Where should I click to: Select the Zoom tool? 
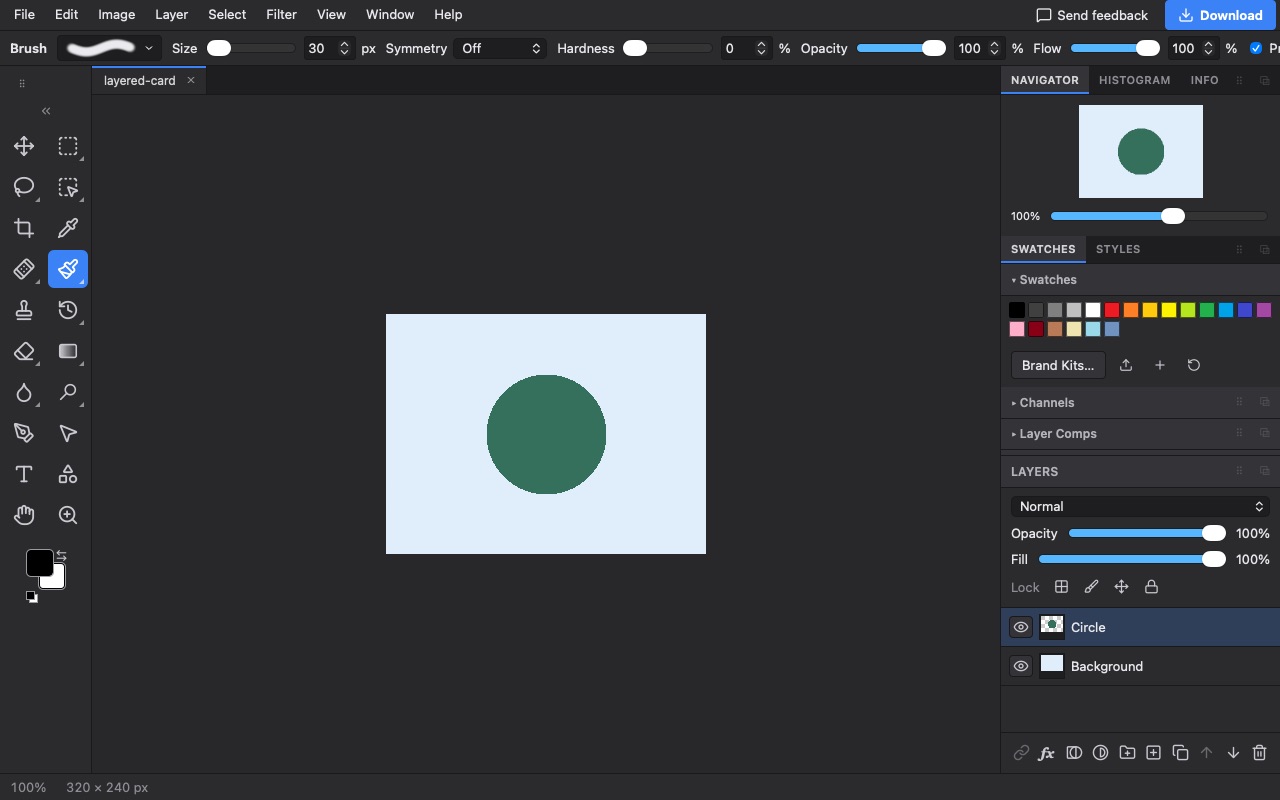tap(68, 515)
